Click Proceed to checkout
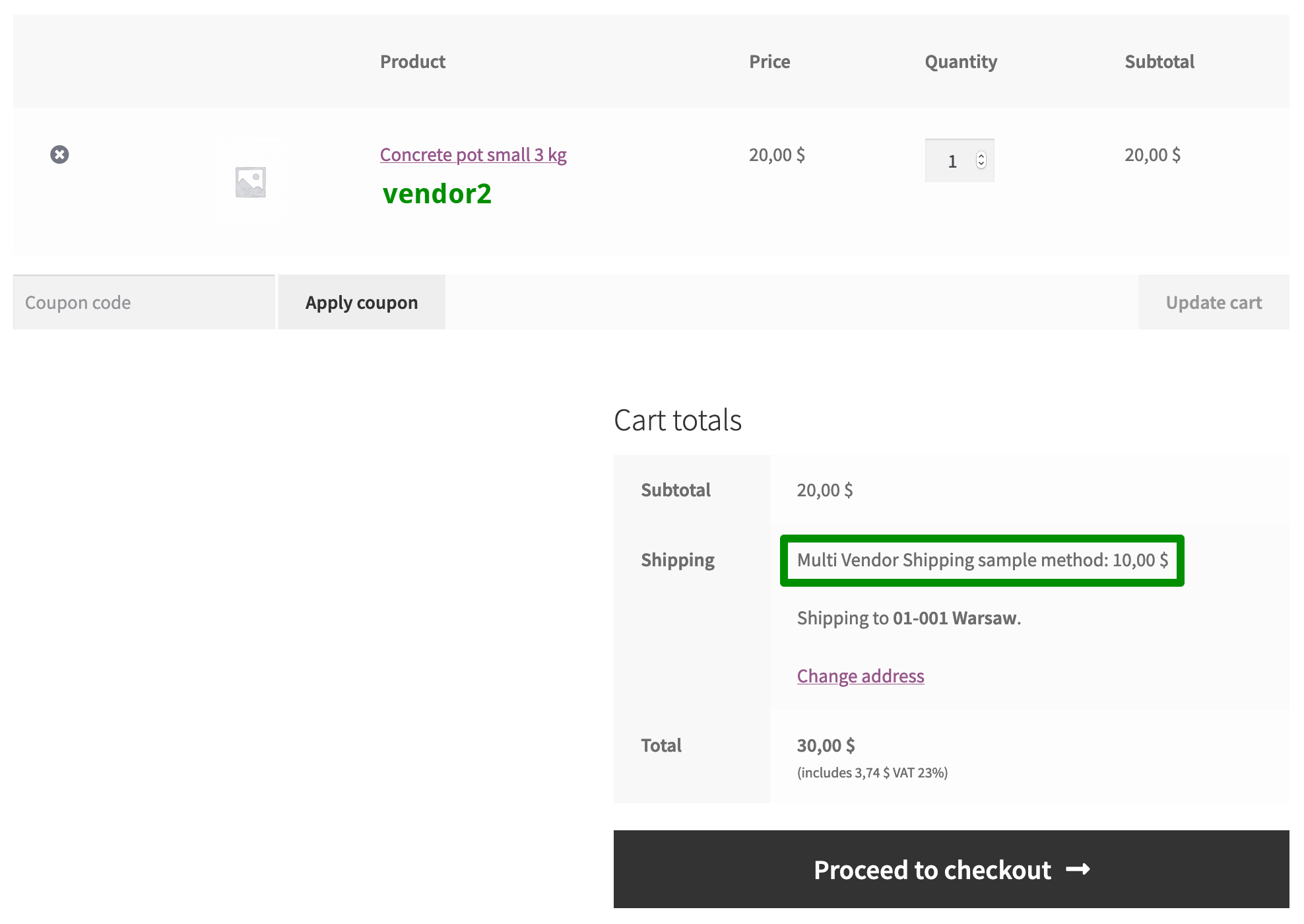The height and width of the screenshot is (924, 1304). click(x=932, y=870)
